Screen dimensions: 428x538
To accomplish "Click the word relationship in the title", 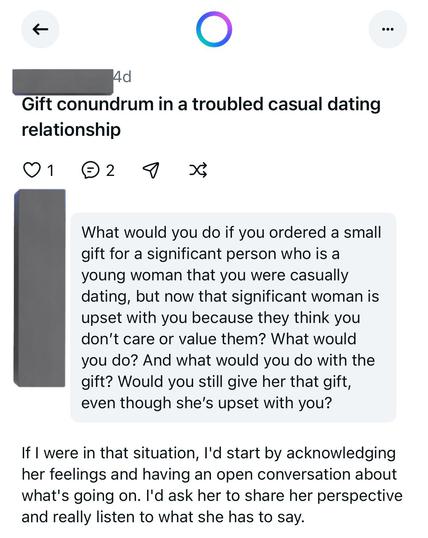I will (x=71, y=130).
